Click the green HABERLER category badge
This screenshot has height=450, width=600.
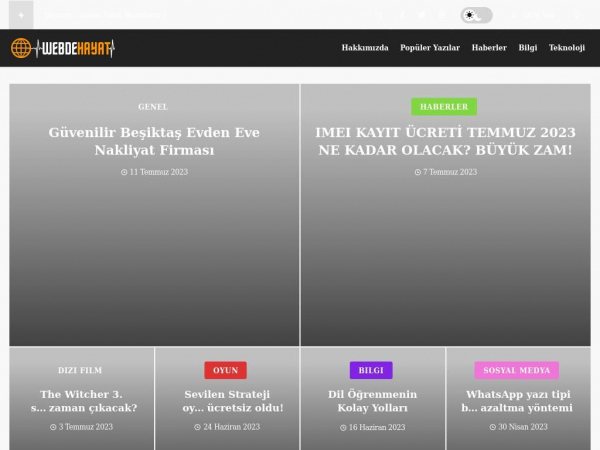444,107
